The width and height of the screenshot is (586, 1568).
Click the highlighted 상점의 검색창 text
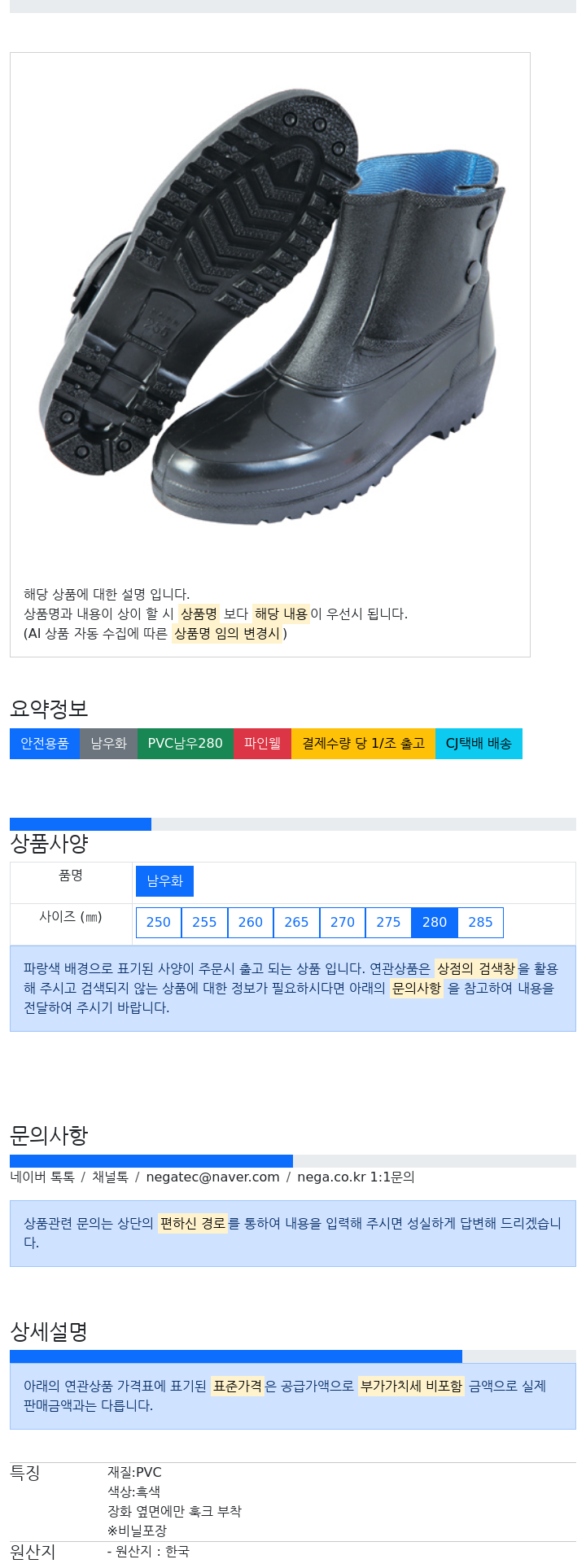476,969
